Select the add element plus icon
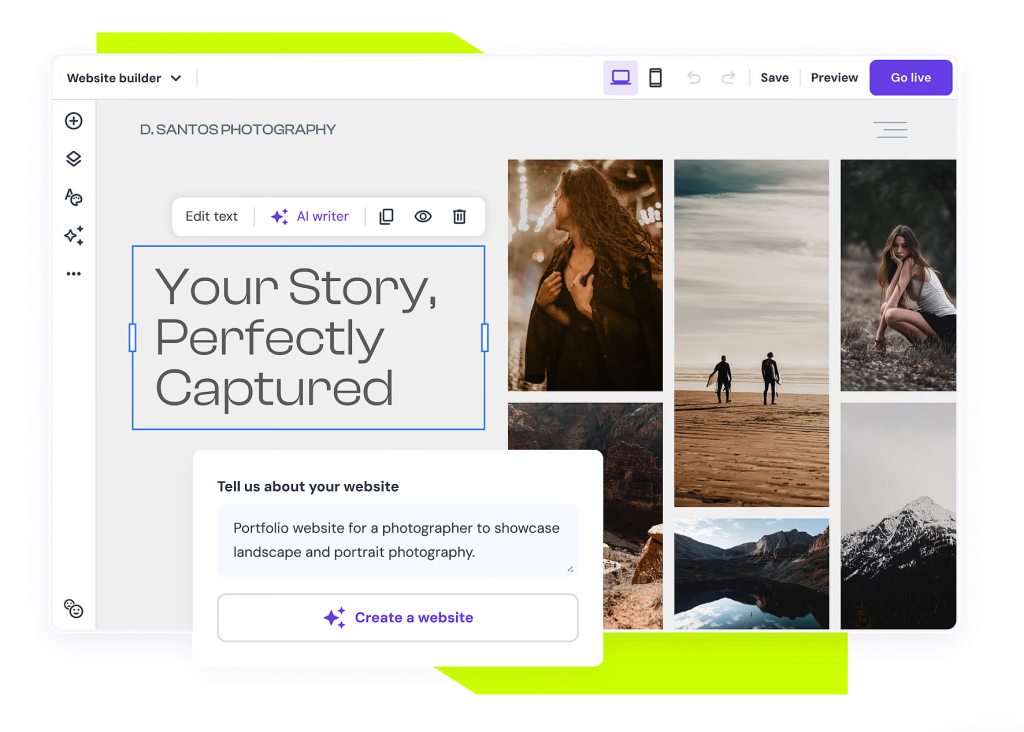 point(73,120)
